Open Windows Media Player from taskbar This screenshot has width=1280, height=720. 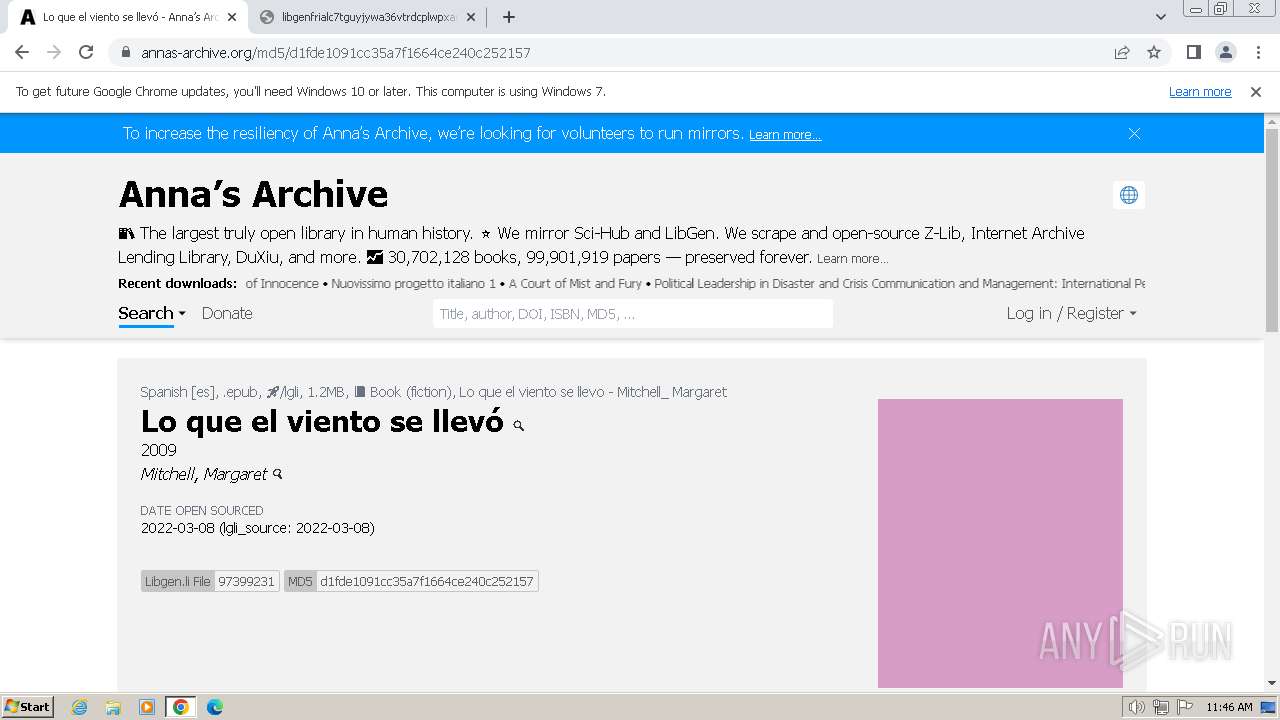coord(147,707)
